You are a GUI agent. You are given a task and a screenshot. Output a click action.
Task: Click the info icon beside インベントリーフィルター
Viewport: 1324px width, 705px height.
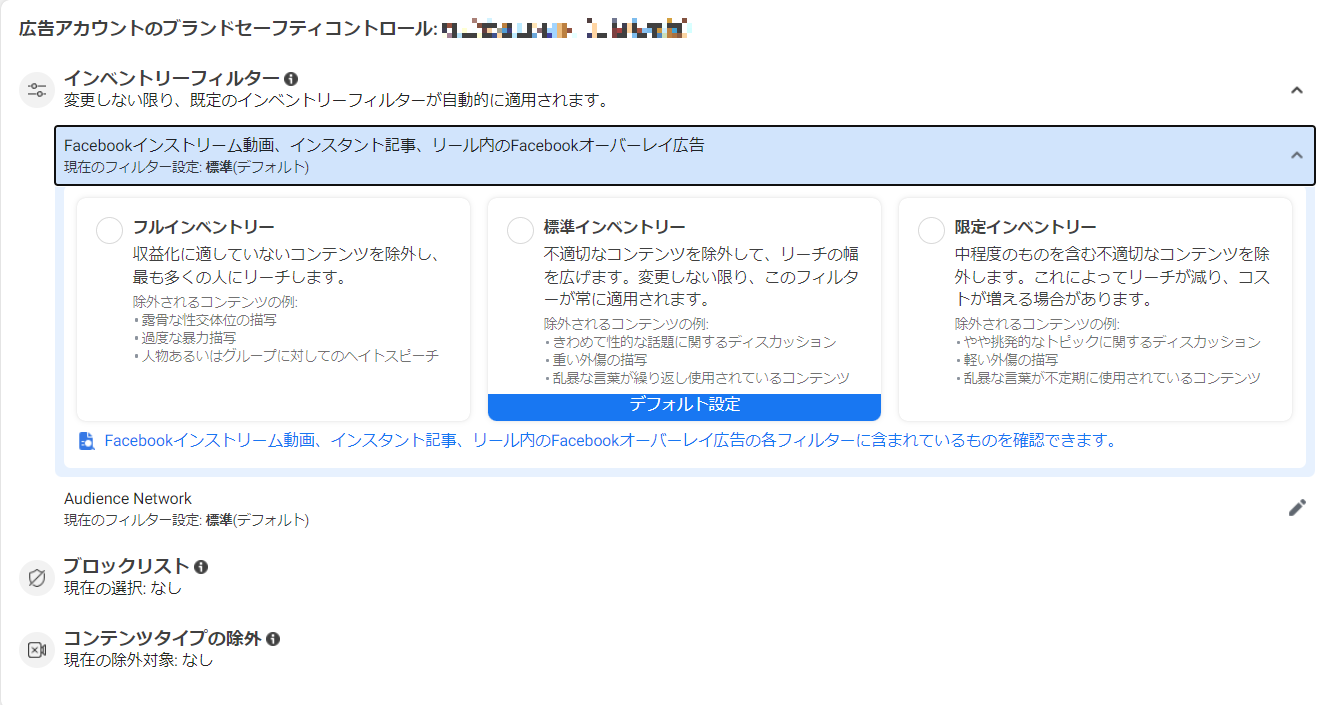(291, 78)
